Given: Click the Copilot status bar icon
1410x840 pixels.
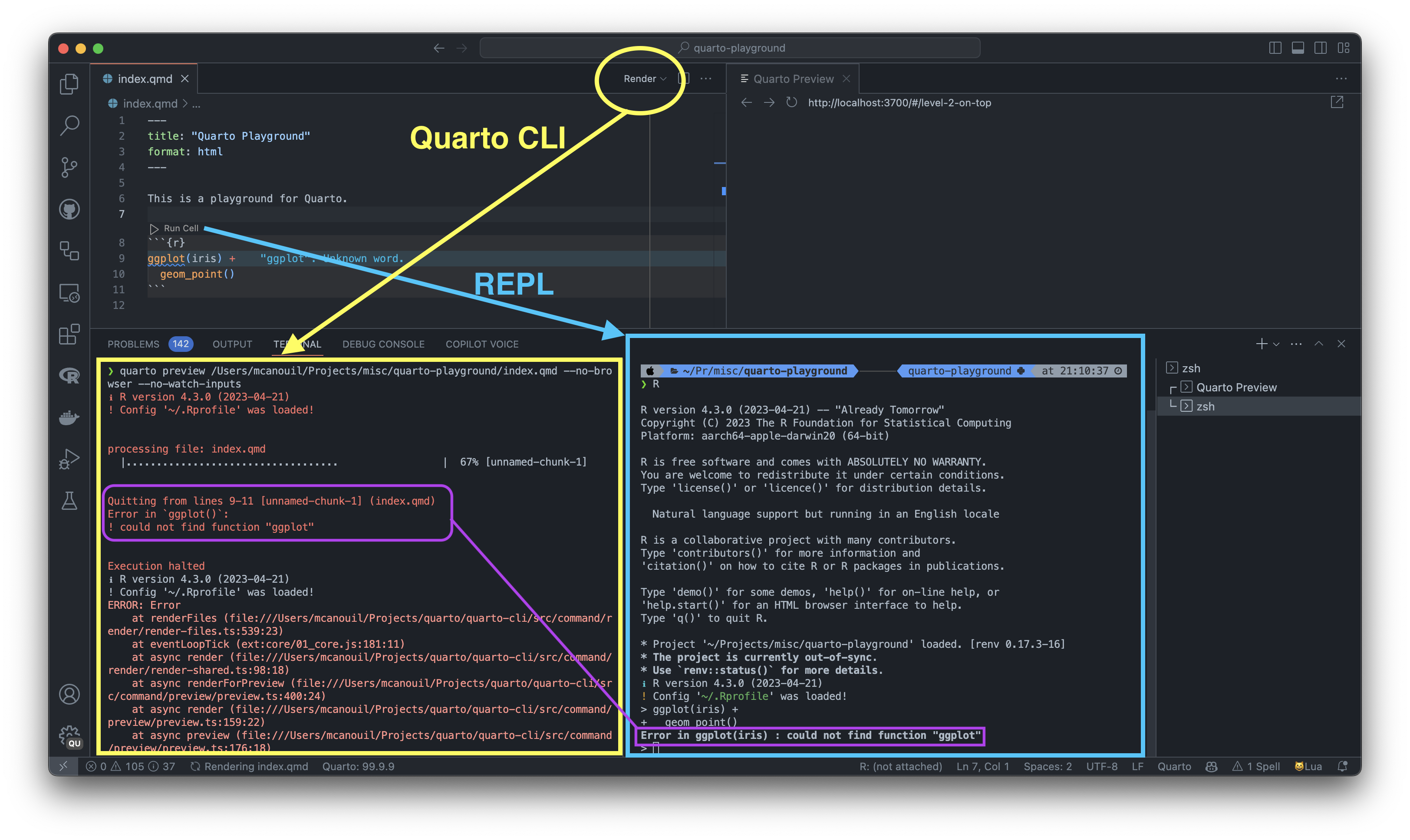Looking at the screenshot, I should tap(1211, 766).
